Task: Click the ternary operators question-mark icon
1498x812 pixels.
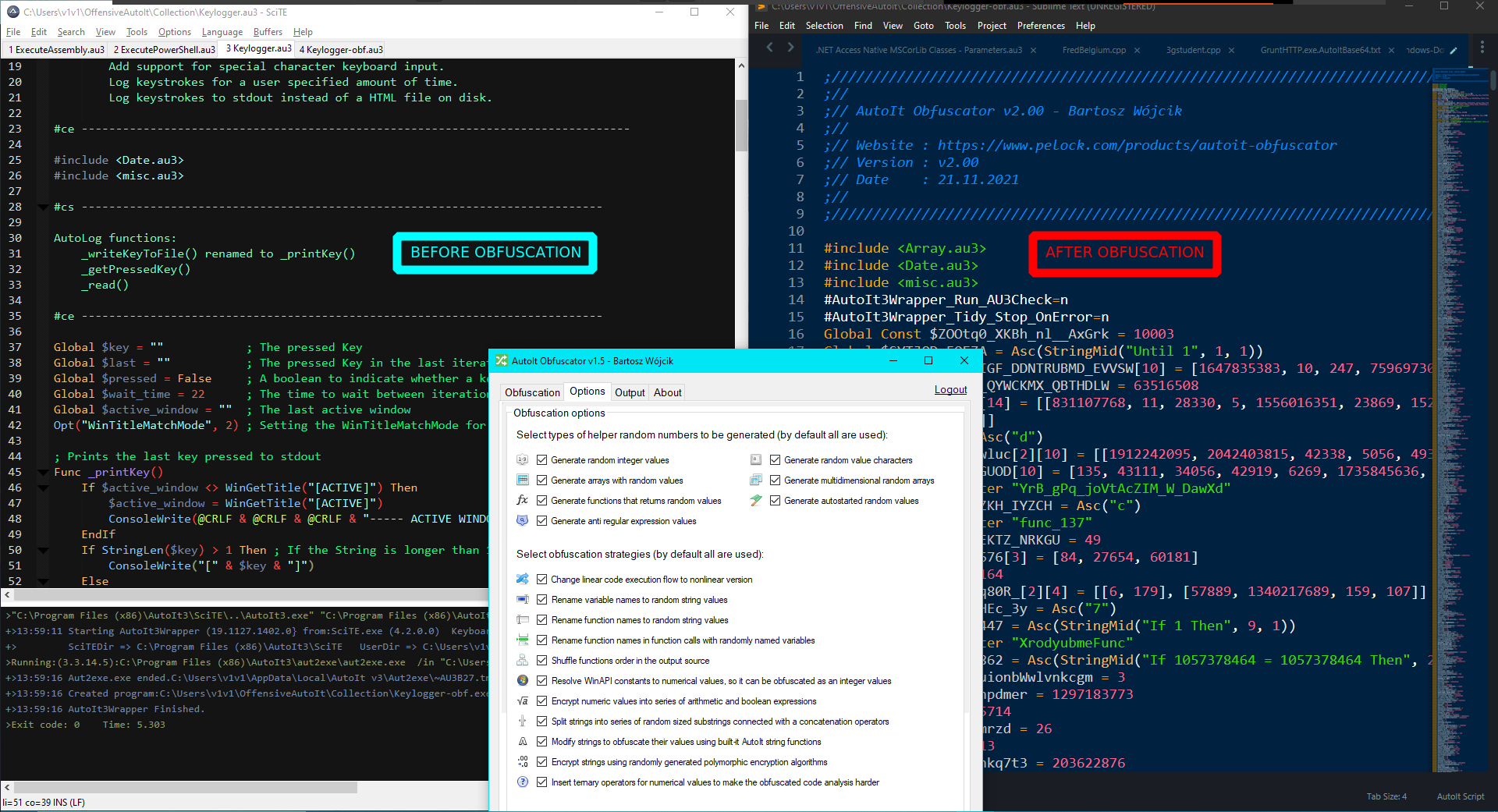Action: (523, 782)
